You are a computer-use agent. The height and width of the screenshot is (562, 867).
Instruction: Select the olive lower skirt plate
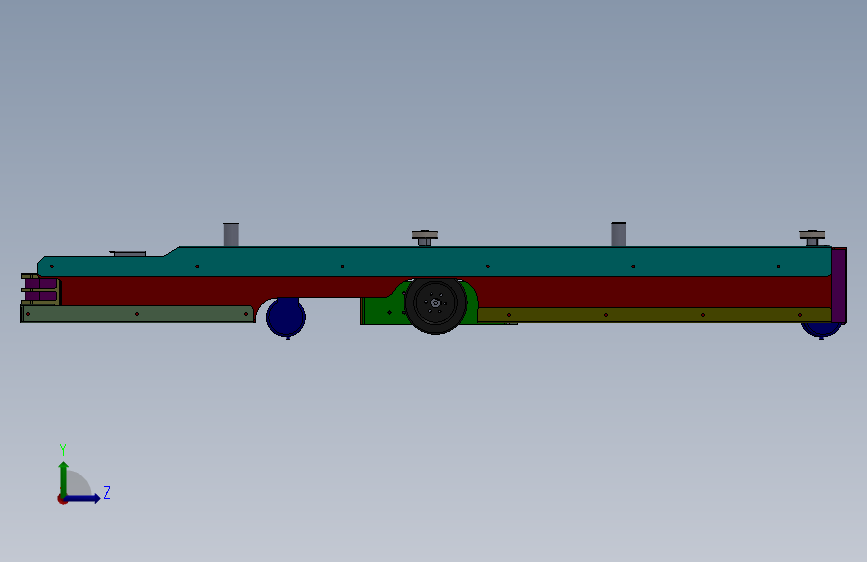pyautogui.click(x=654, y=315)
